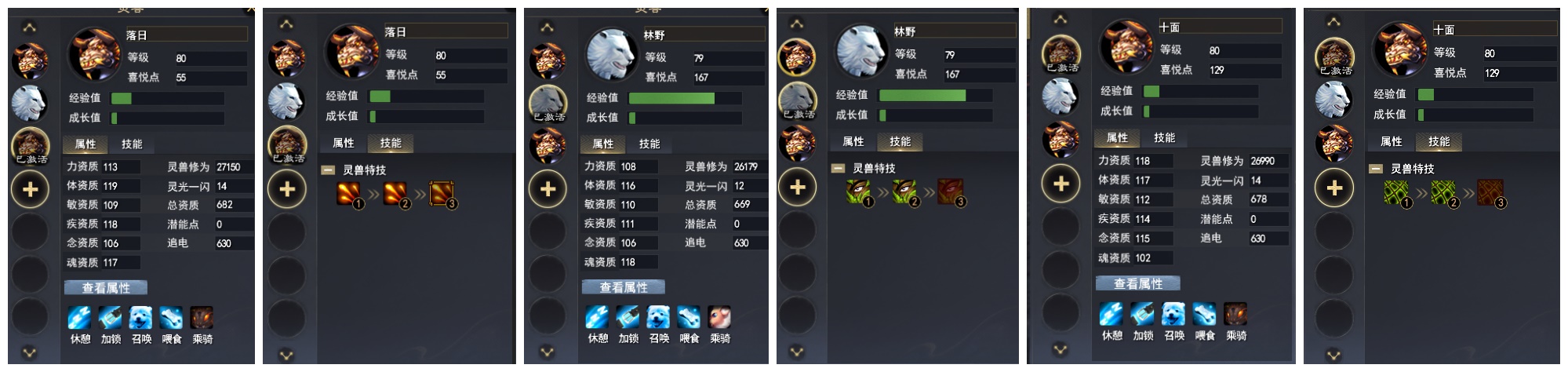This screenshot has width=1568, height=372.
Task: Collapse 灵兽特技 section in 林野's skill panel
Action: (x=838, y=168)
